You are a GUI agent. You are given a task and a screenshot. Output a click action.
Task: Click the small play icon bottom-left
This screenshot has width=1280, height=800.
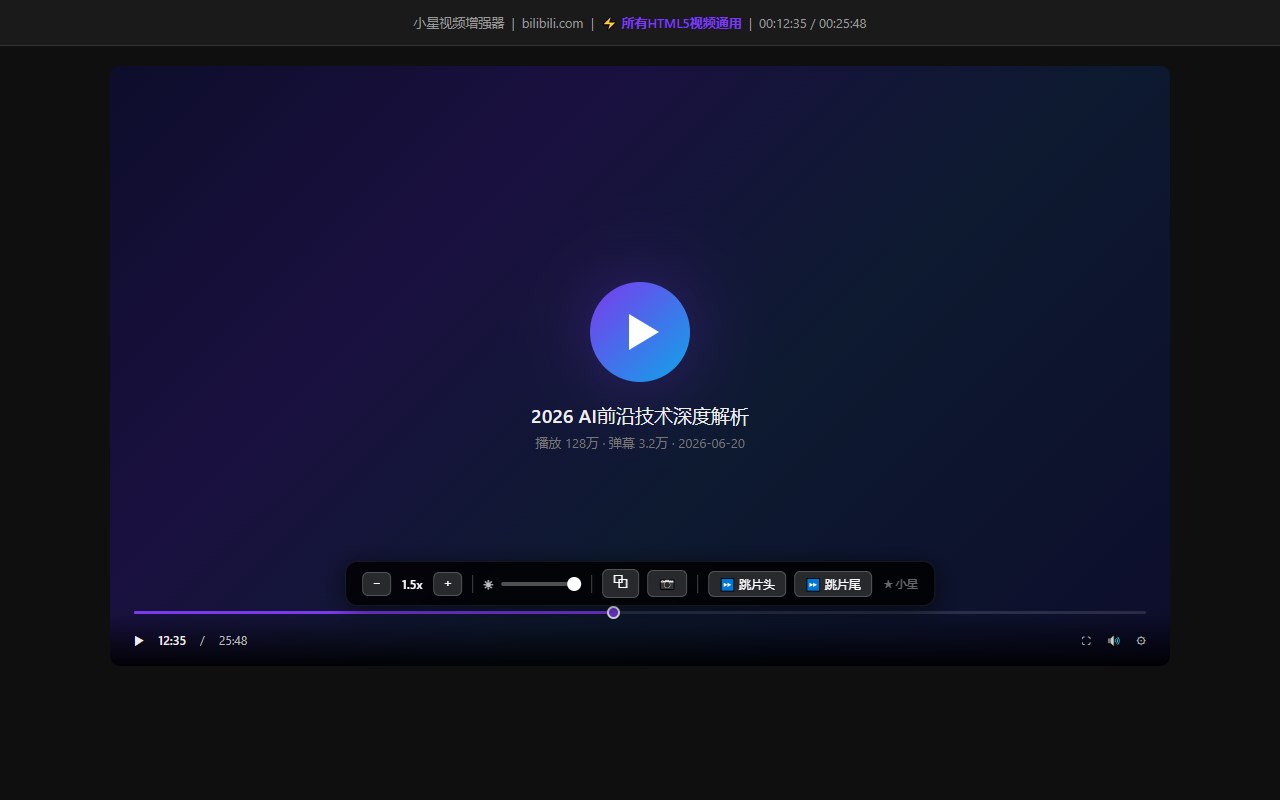pos(139,641)
